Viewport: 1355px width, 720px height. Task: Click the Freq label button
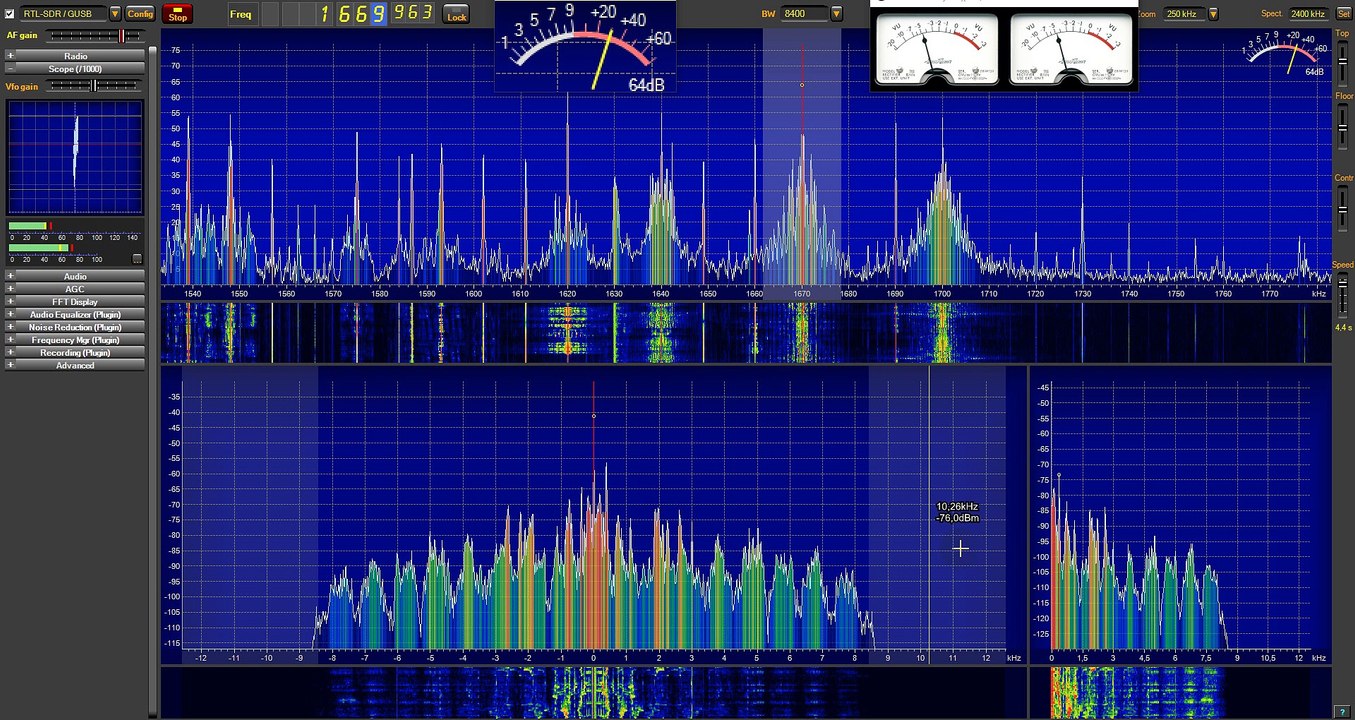coord(241,14)
